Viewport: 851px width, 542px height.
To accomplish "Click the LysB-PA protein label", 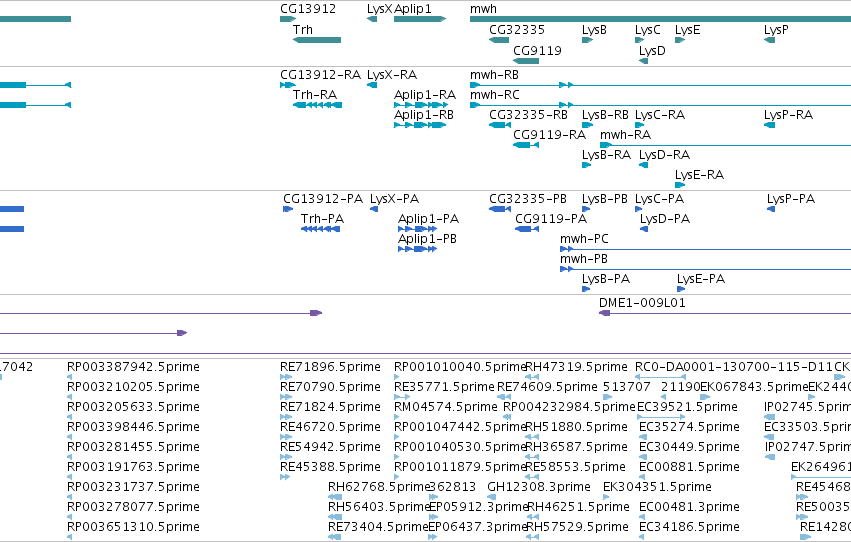I will (606, 279).
